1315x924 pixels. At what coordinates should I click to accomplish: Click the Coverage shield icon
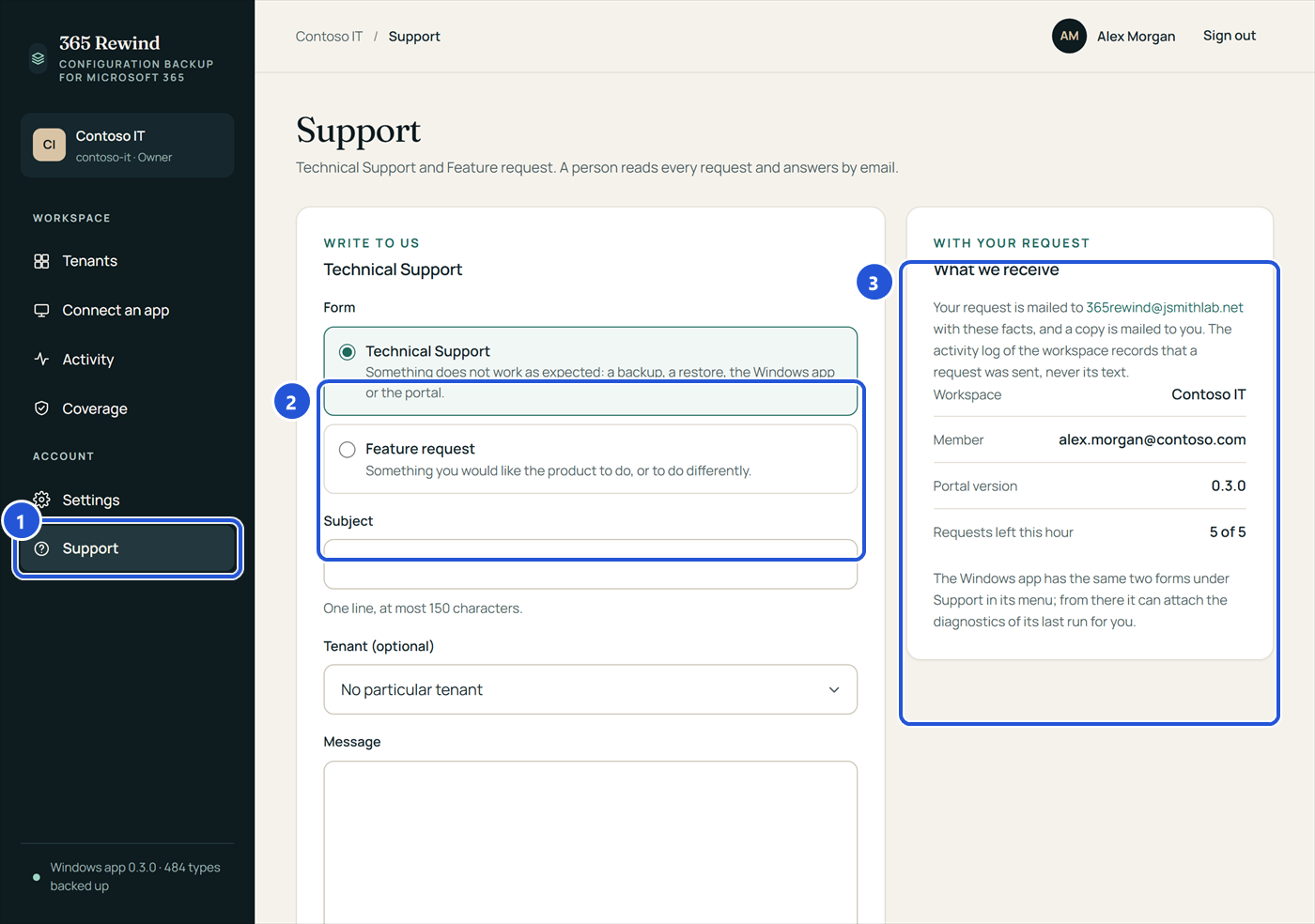[41, 408]
